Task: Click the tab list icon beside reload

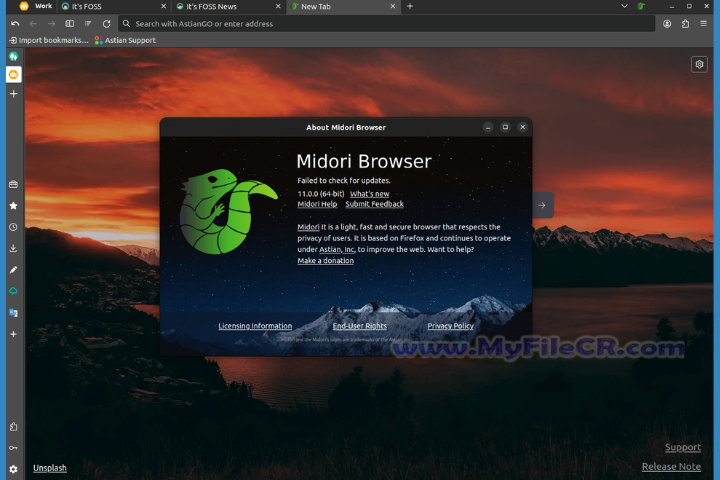Action: pyautogui.click(x=88, y=23)
